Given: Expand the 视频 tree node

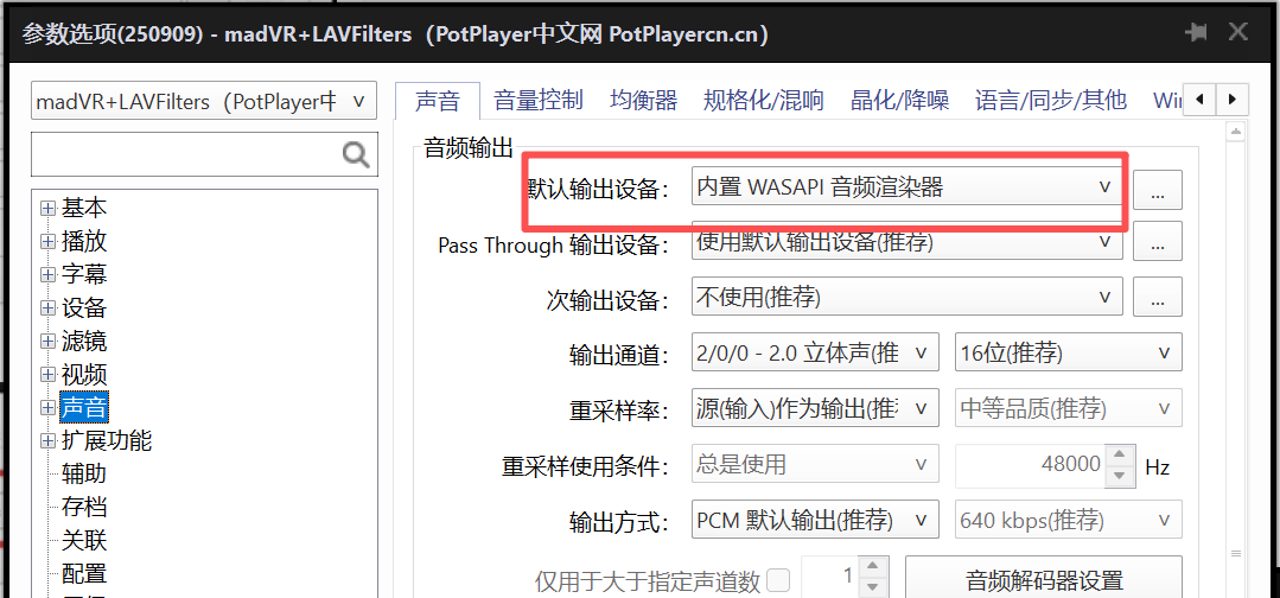Looking at the screenshot, I should [48, 374].
